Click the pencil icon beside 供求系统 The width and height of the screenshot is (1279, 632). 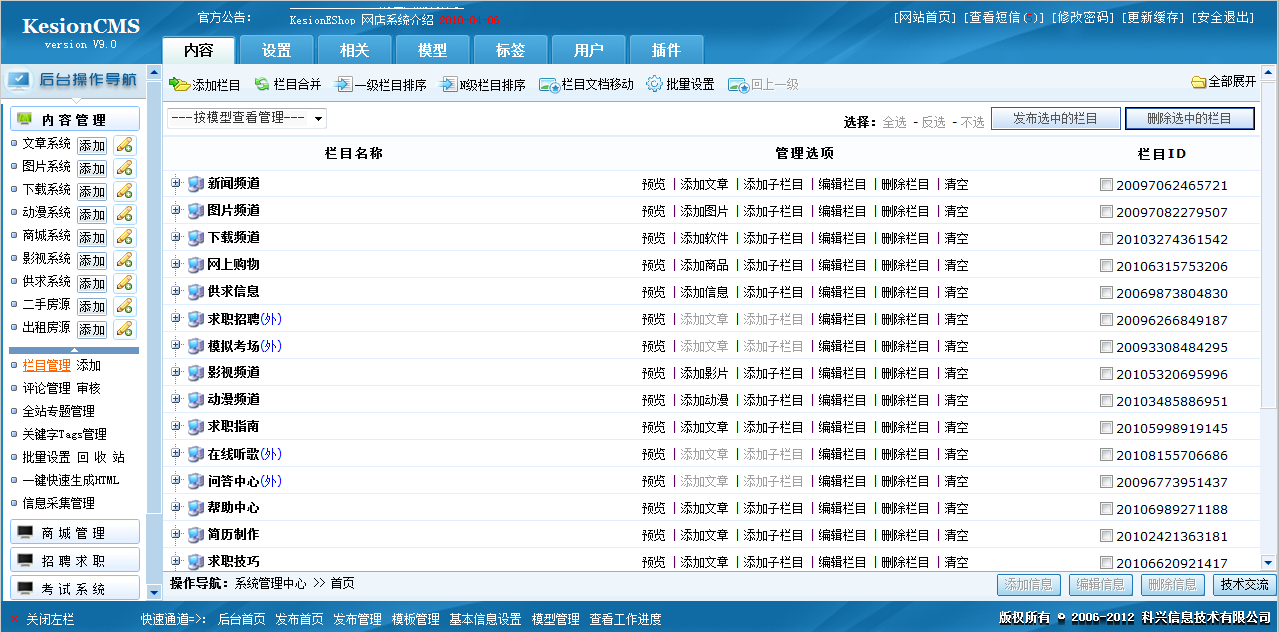click(124, 283)
